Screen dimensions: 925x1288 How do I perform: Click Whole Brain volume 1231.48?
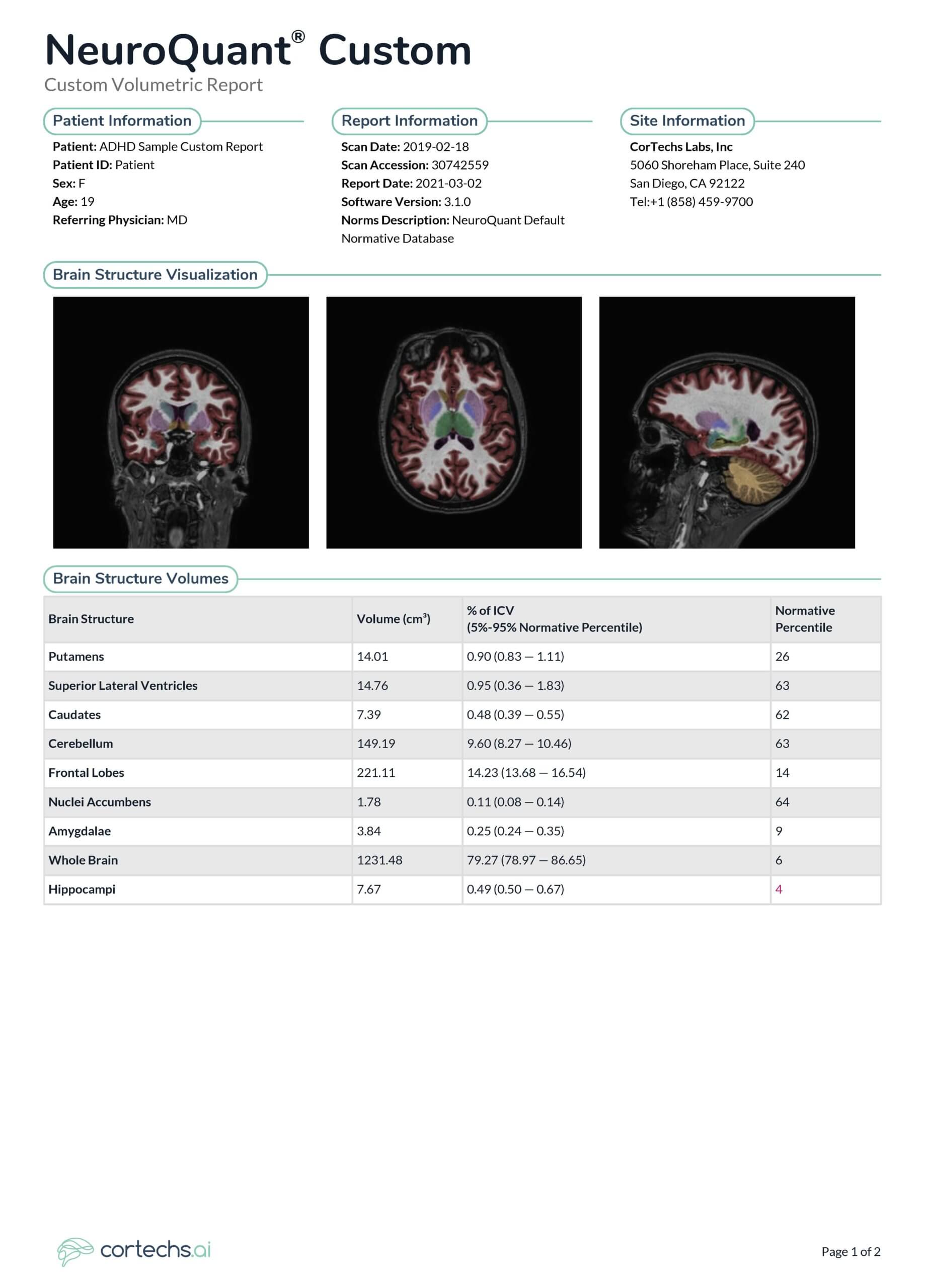[379, 860]
